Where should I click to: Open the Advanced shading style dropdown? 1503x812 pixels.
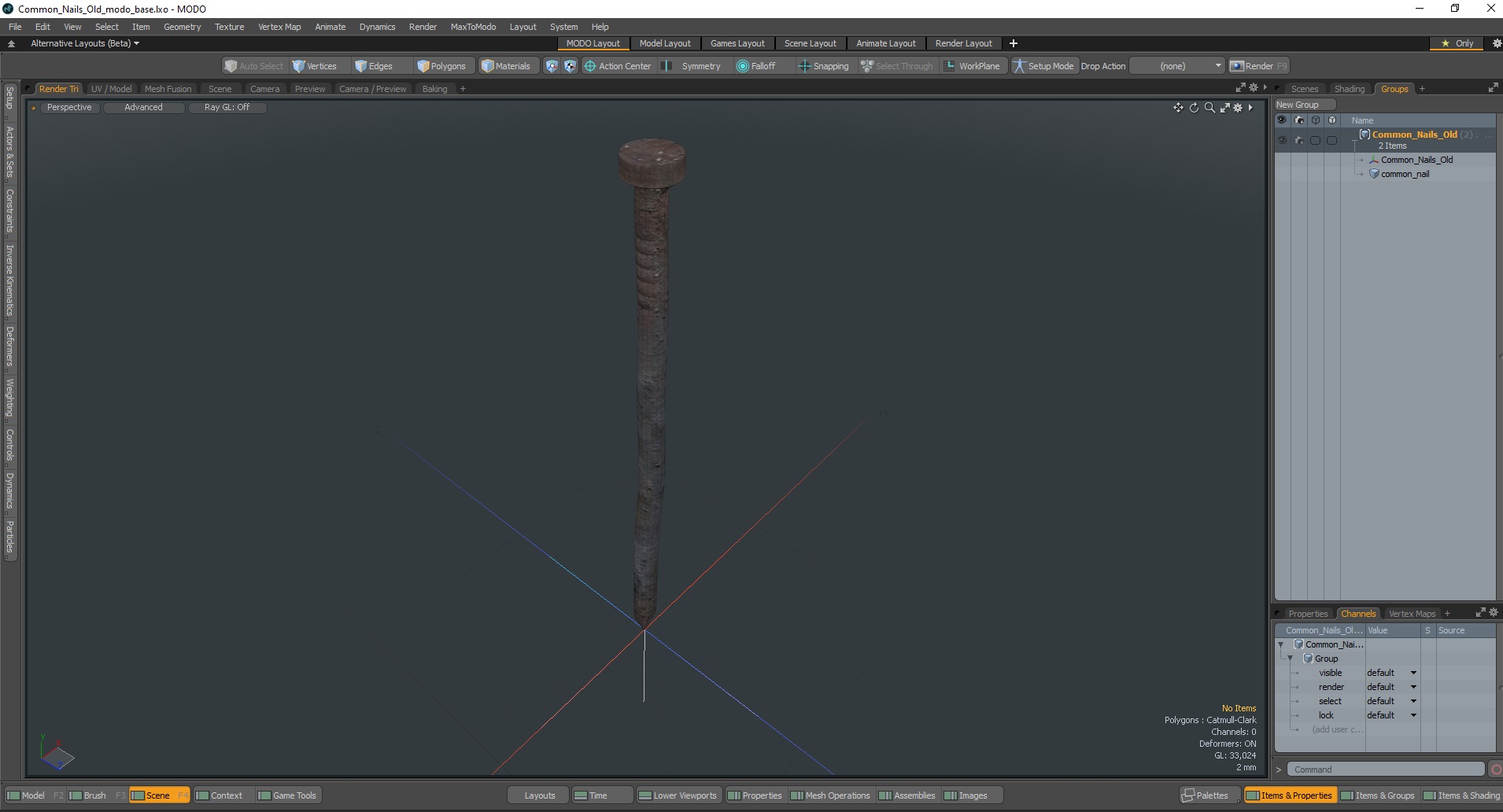pos(143,108)
